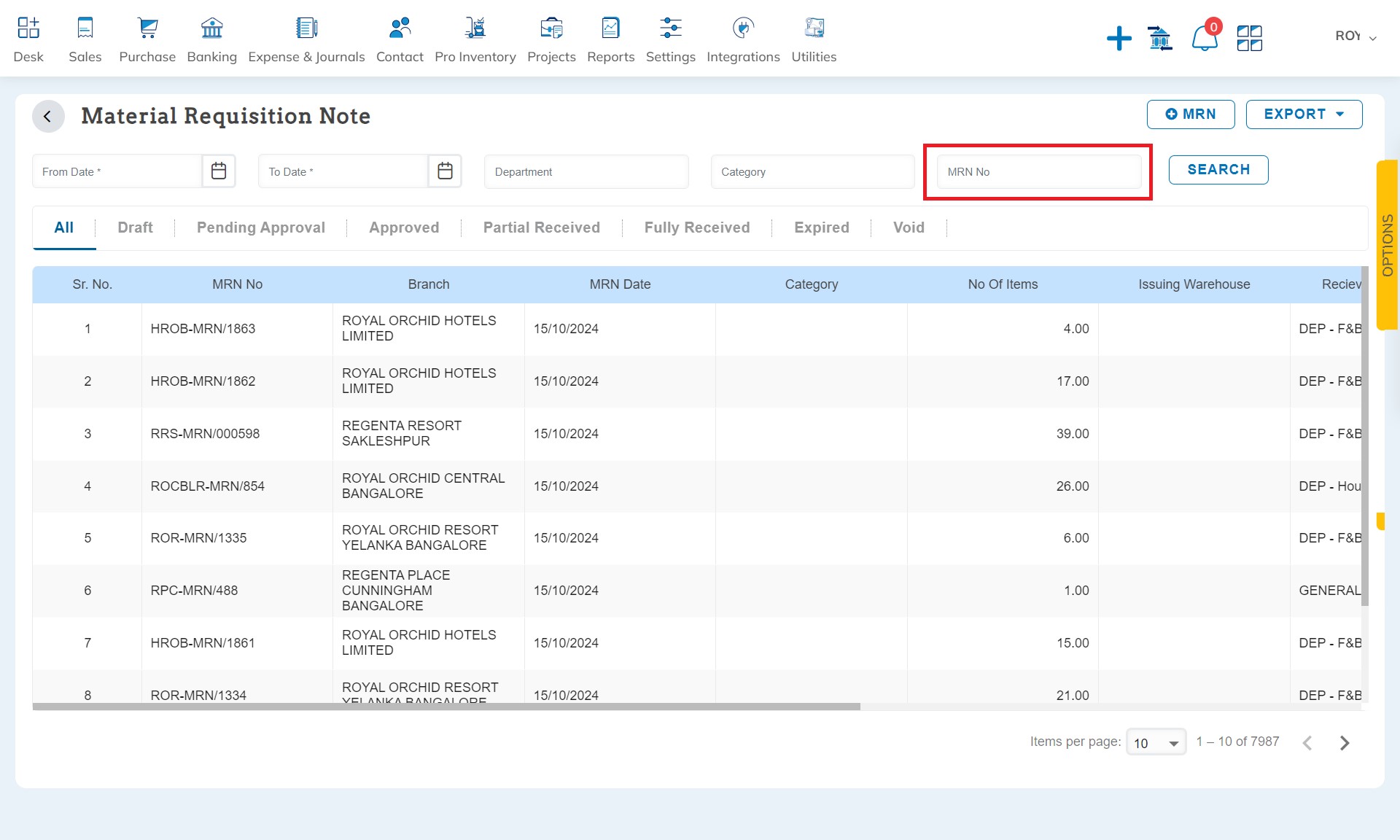This screenshot has height=840, width=1400.
Task: Click into the From Date field
Action: click(117, 171)
